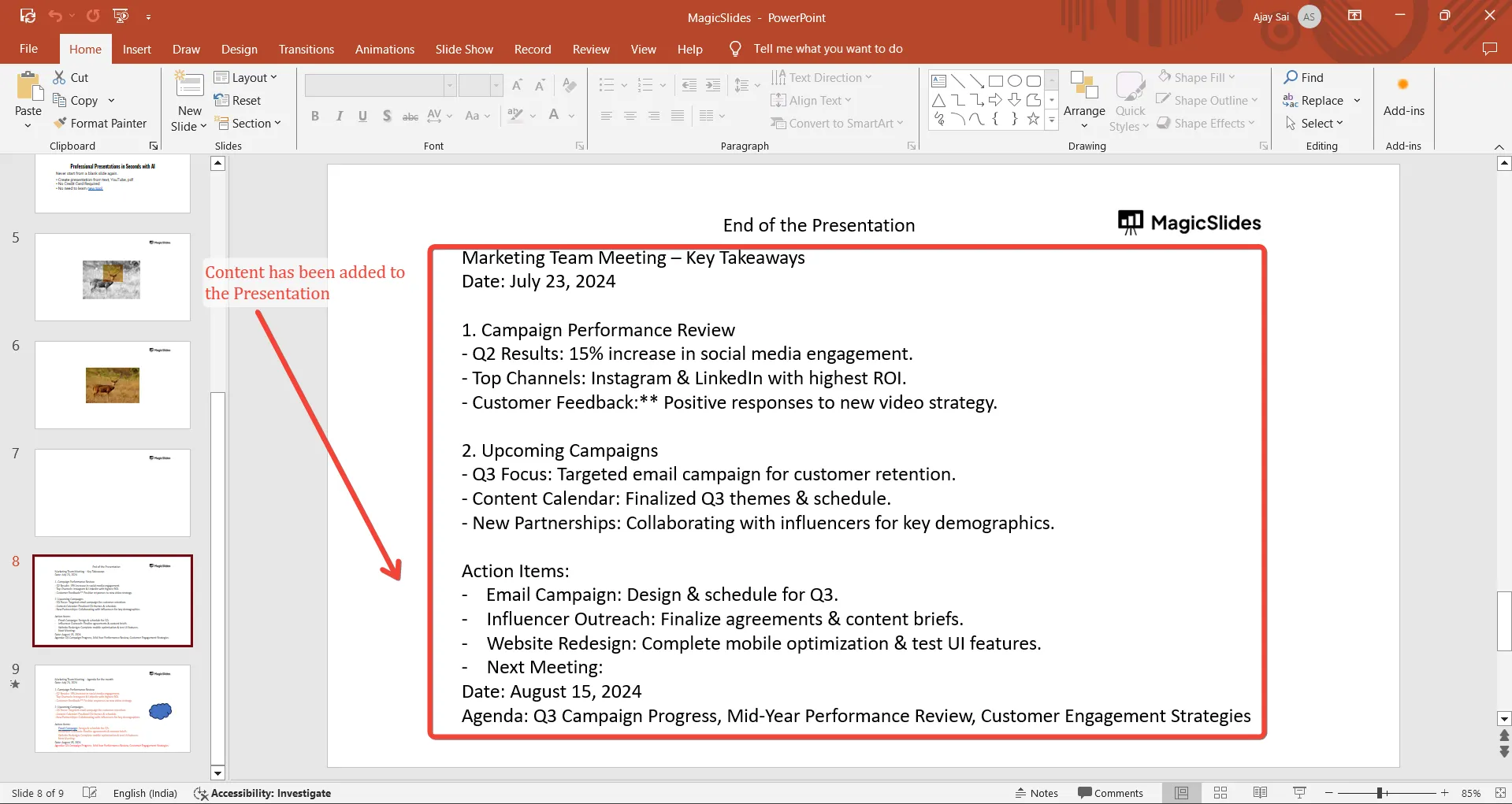Image resolution: width=1512 pixels, height=804 pixels.
Task: Open the Arrange tool
Action: pyautogui.click(x=1084, y=98)
